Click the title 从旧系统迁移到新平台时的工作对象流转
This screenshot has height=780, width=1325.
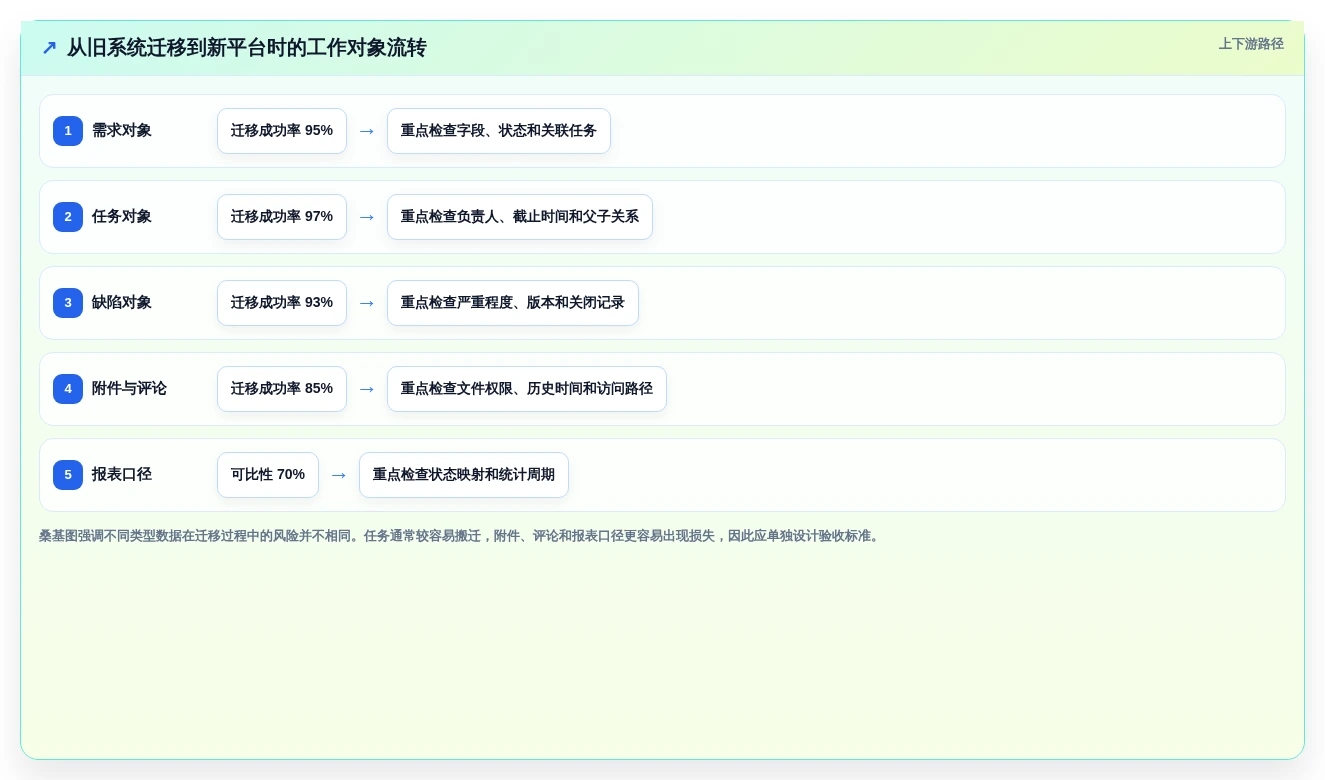tap(246, 48)
